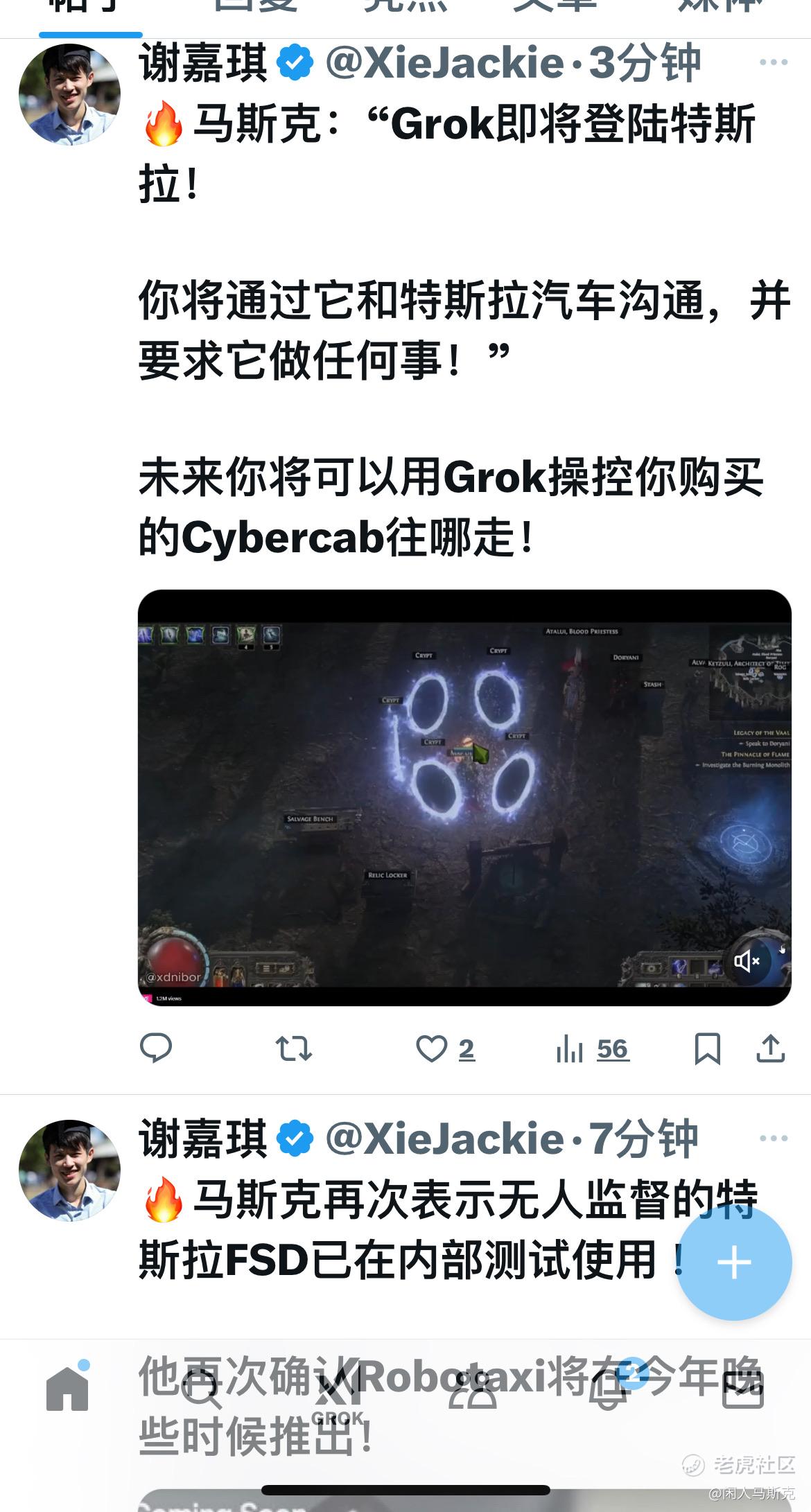Viewport: 811px width, 1512px height.
Task: Repost the Grok Tesla post
Action: [294, 1048]
